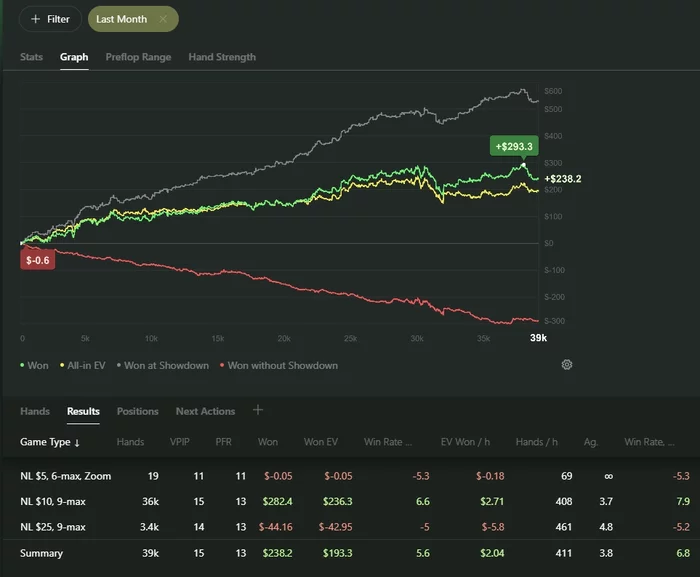
Task: Switch to the Hands tab
Action: click(35, 411)
